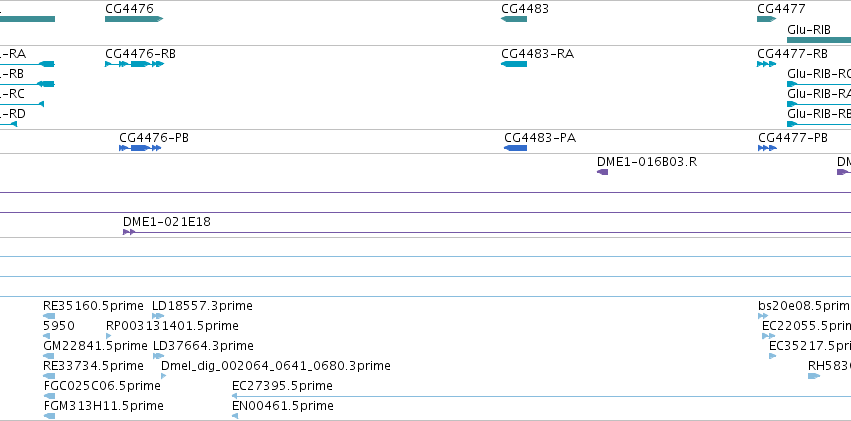Viewport: 851px width, 421px height.
Task: Select the CG4476 gene glyph
Action: click(134, 19)
